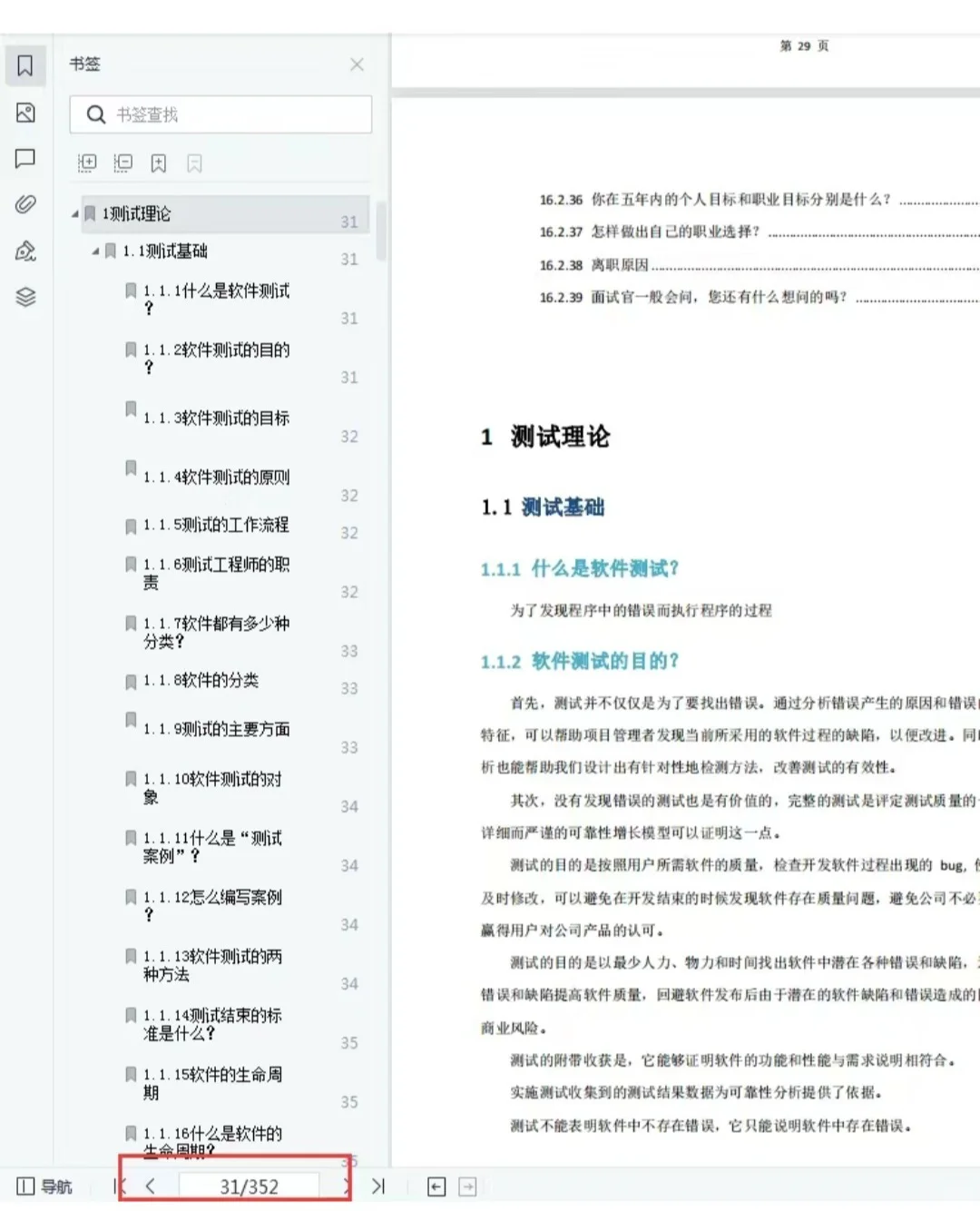Screen dimensions: 980x1211
Task: Add a new bookmark with the add-bookmark icon
Action: coord(159,162)
